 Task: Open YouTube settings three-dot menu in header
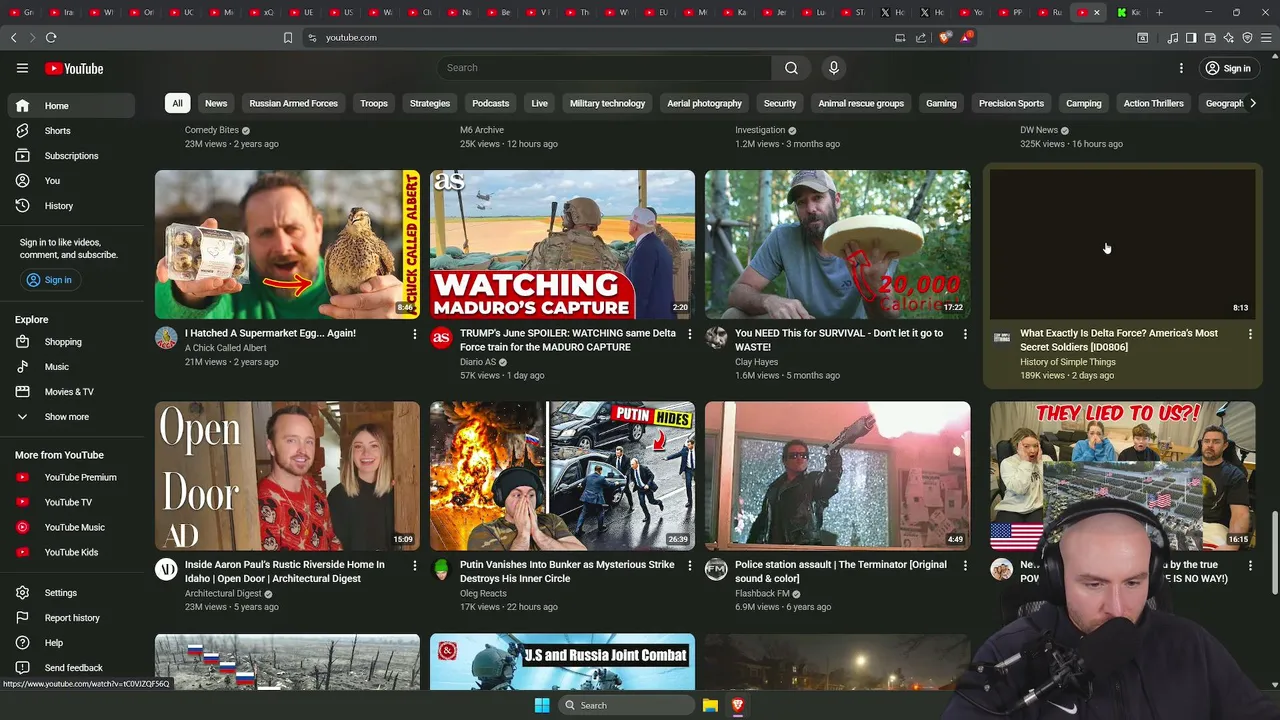pyautogui.click(x=1181, y=68)
